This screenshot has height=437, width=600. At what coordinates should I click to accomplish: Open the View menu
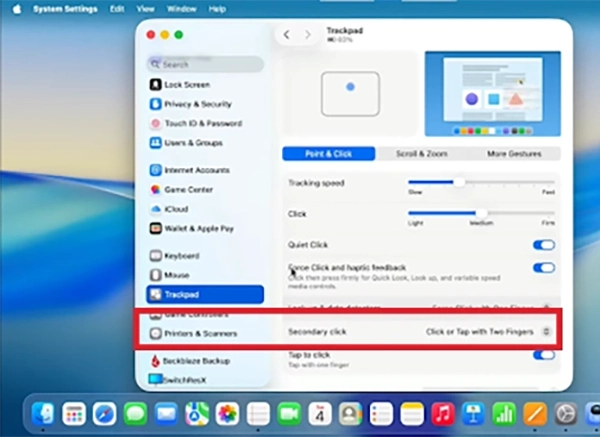click(x=145, y=9)
